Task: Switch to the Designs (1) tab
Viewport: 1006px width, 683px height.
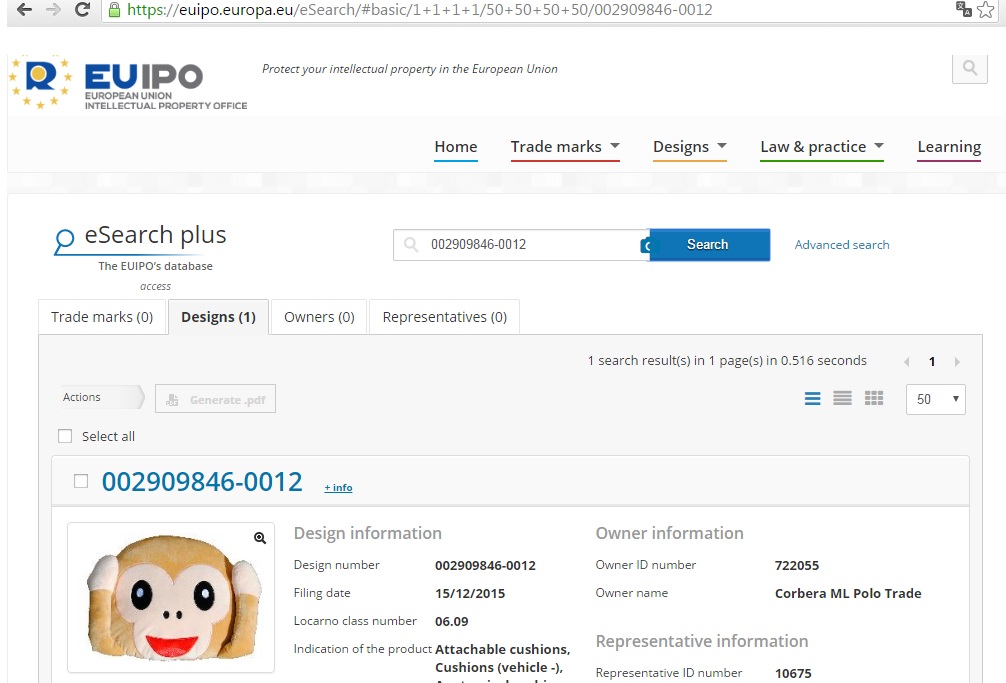Action: pos(218,317)
